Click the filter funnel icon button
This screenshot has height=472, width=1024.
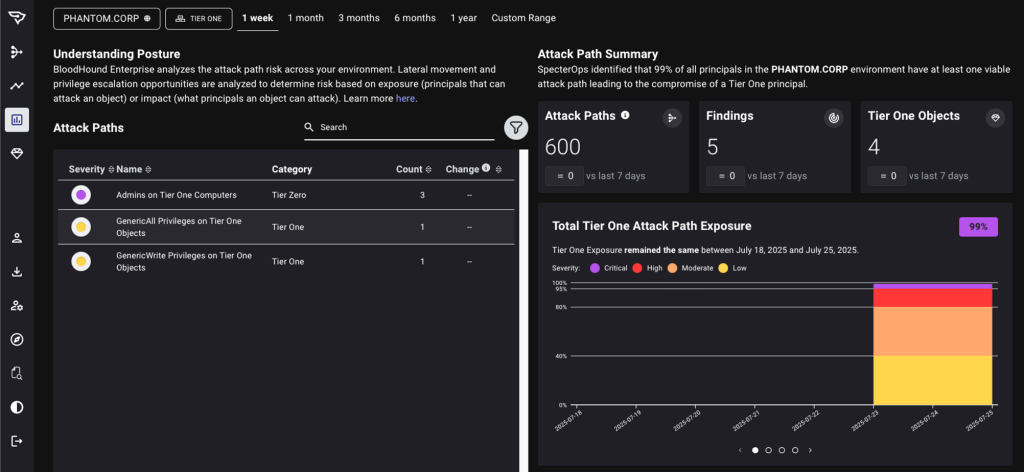[516, 127]
